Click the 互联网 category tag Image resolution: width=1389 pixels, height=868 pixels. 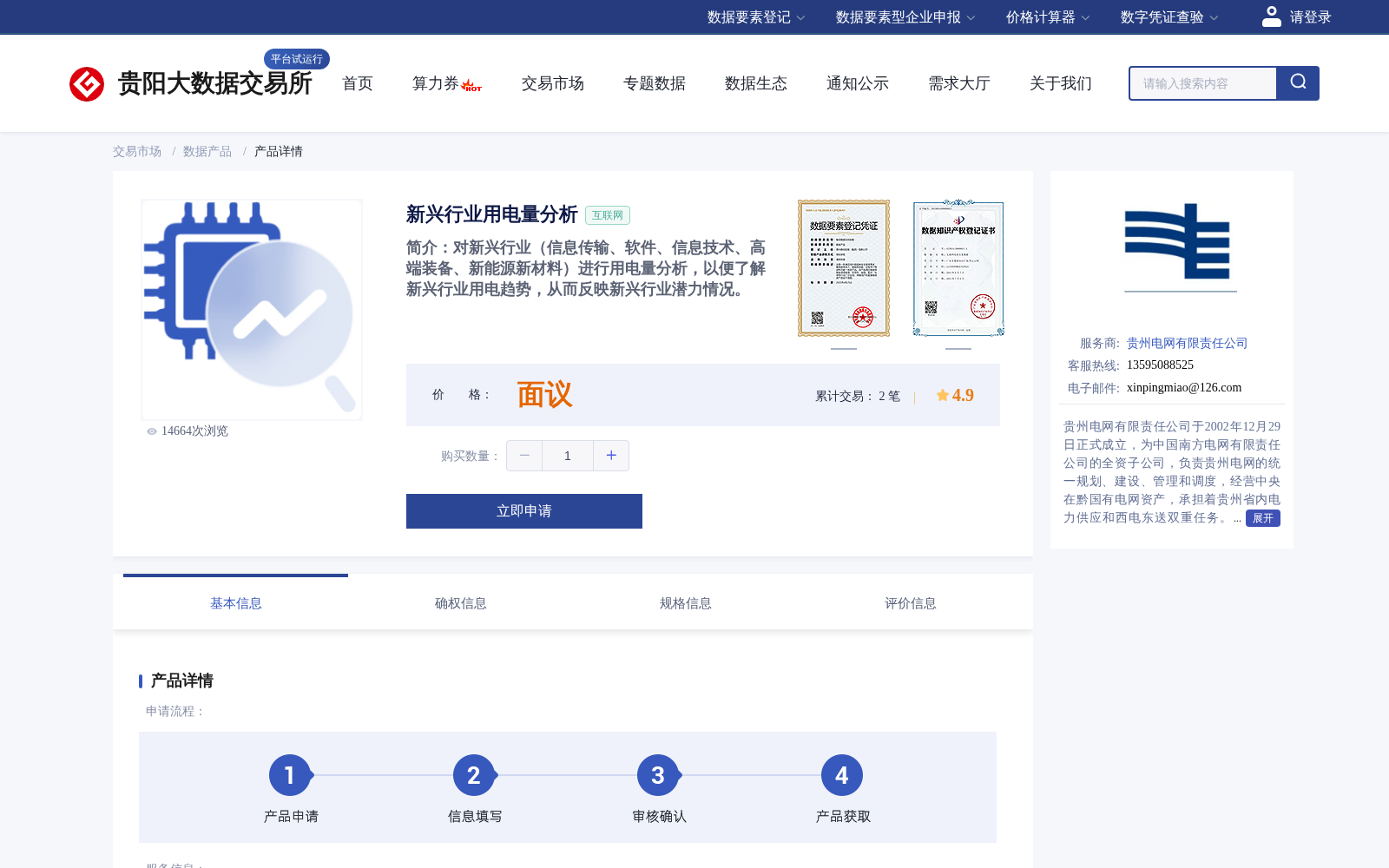point(608,215)
